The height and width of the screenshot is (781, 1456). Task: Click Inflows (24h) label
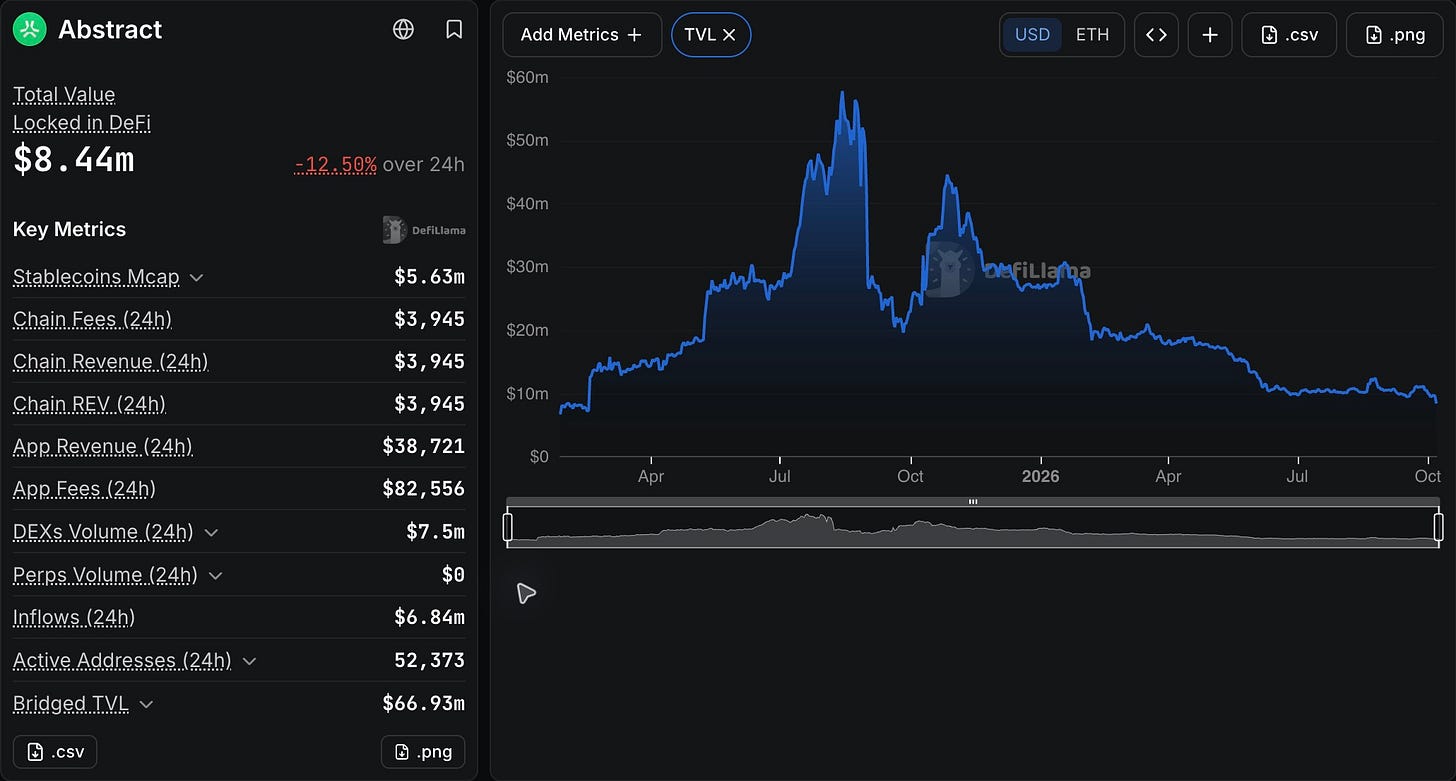[x=74, y=618]
